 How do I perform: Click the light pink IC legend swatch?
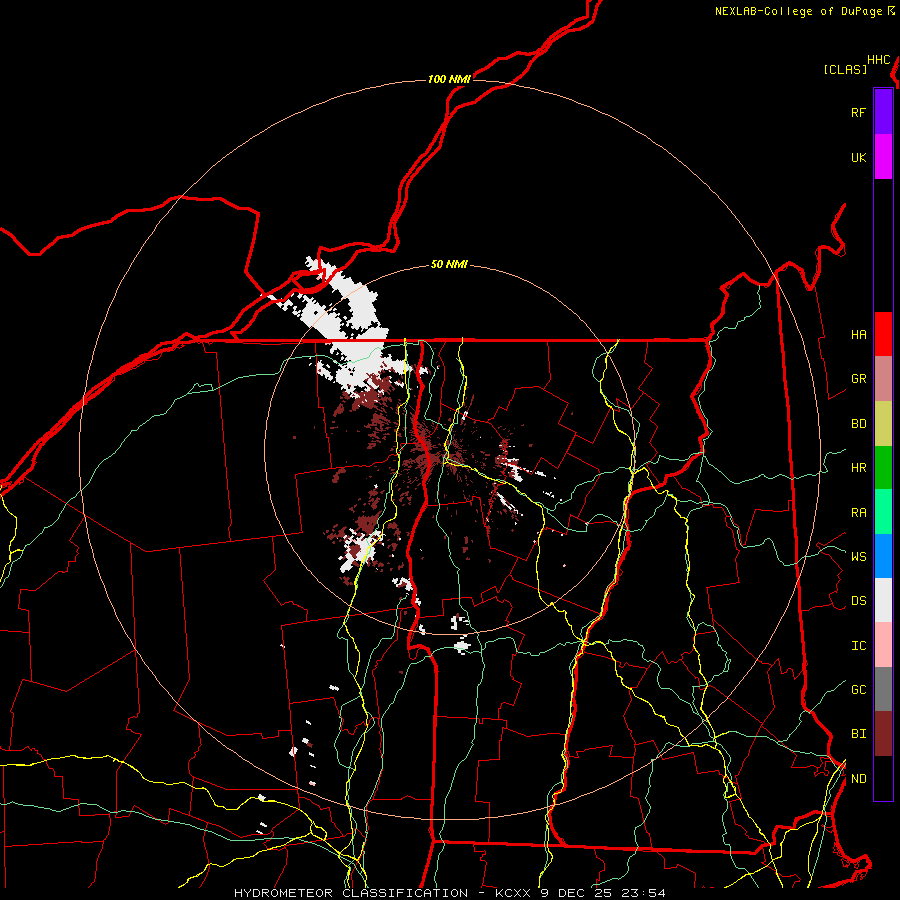[883, 645]
